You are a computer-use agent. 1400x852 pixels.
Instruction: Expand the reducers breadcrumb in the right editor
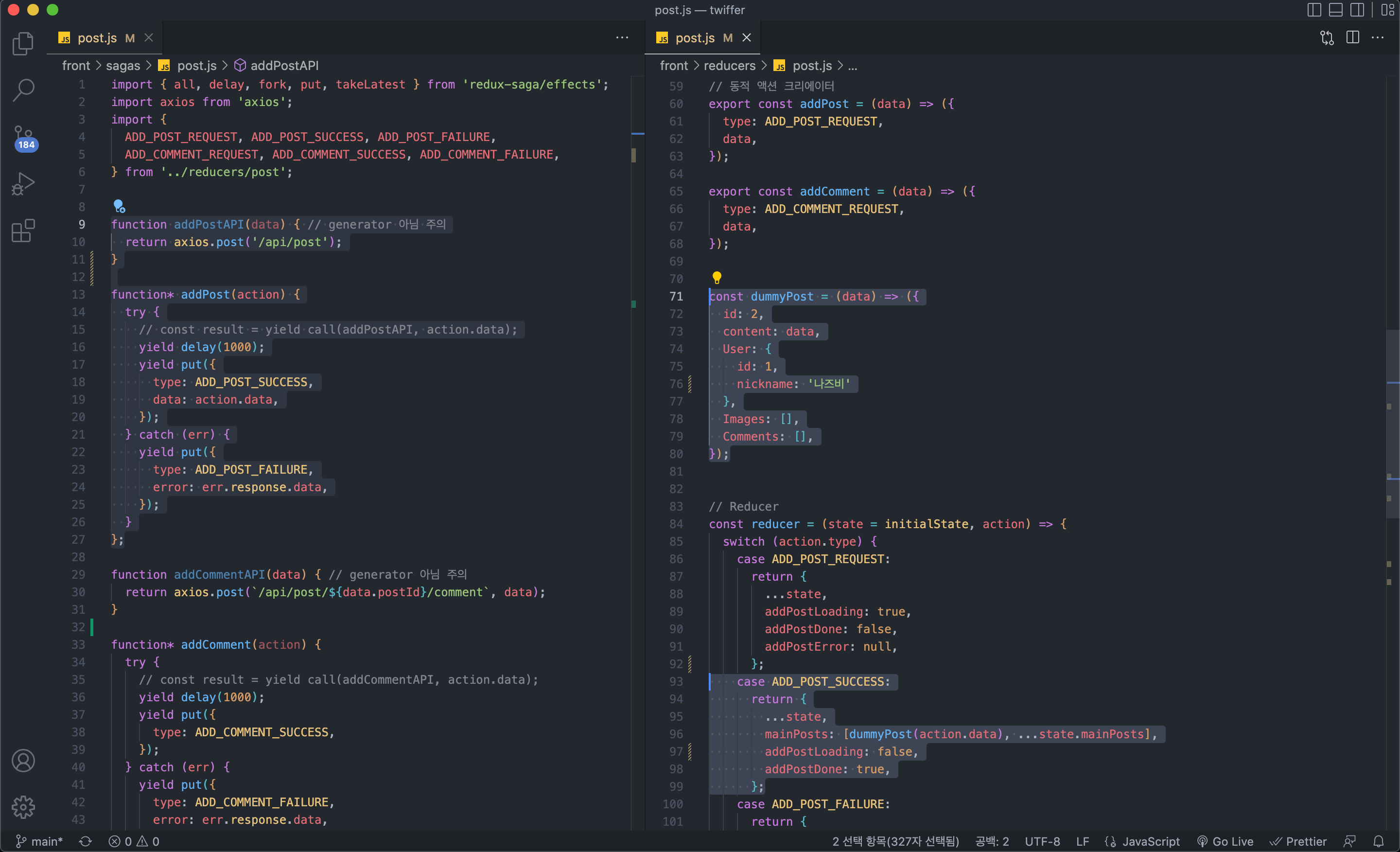pyautogui.click(x=729, y=65)
